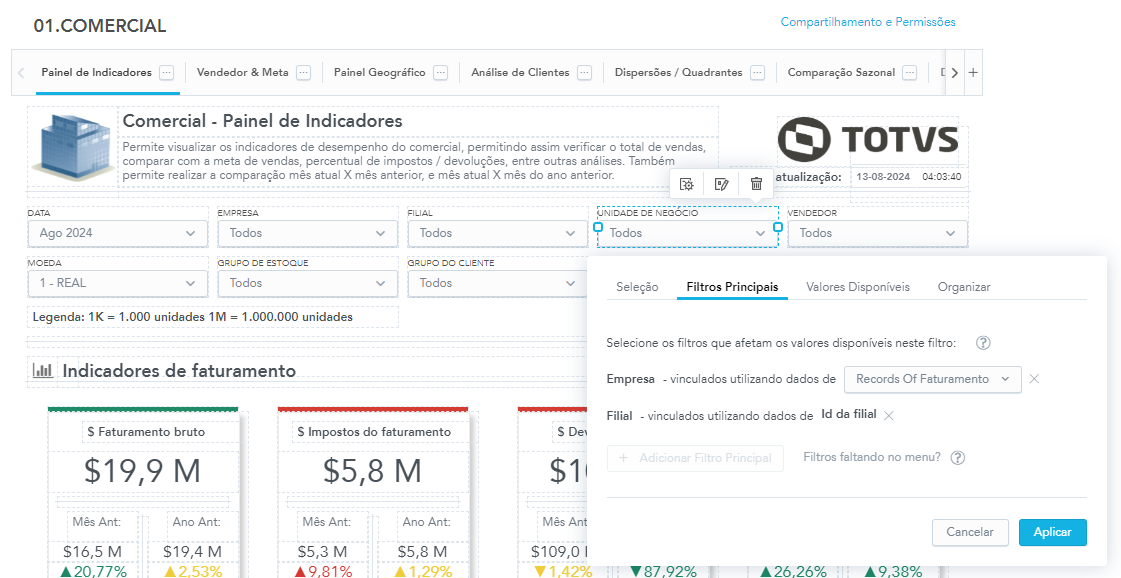
Task: Open filter settings gear icon
Action: pyautogui.click(x=686, y=184)
